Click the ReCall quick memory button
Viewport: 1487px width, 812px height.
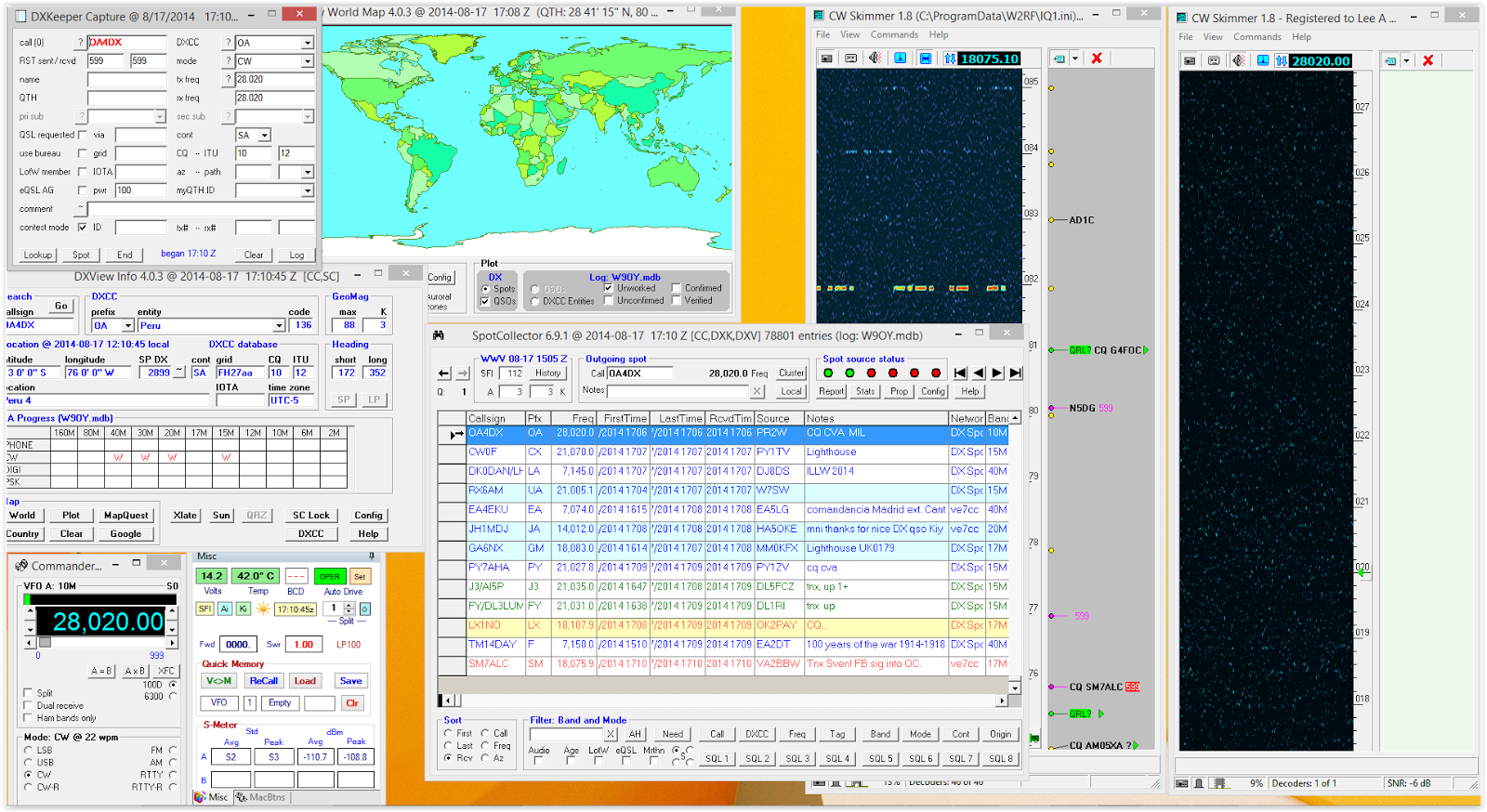tap(264, 681)
